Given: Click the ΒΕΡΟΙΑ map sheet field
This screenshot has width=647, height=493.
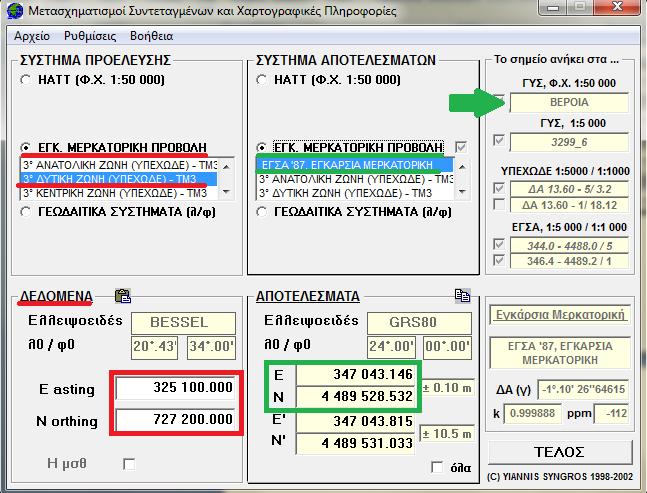Looking at the screenshot, I should pyautogui.click(x=569, y=102).
